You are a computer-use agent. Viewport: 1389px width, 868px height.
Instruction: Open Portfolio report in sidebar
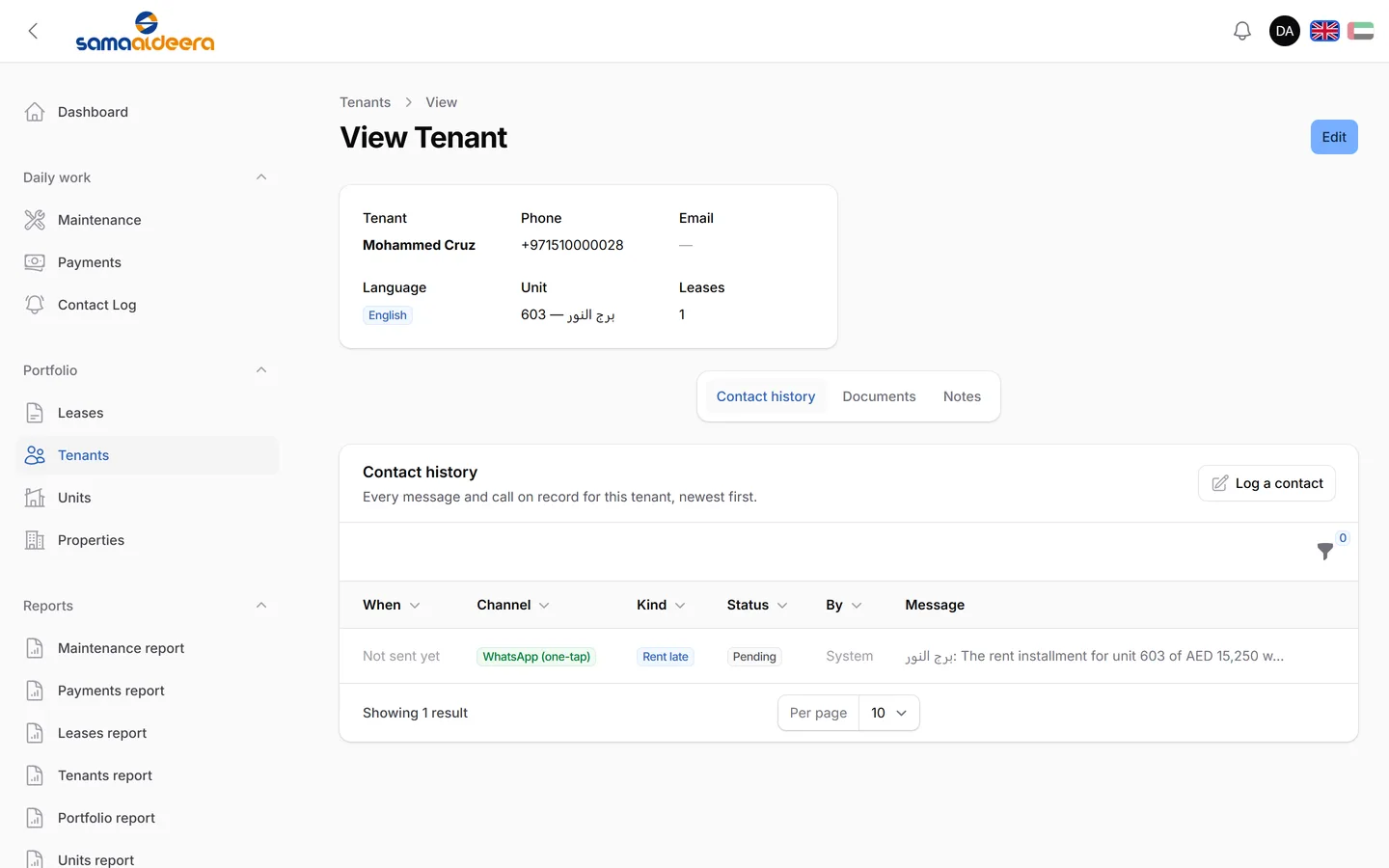click(x=148, y=818)
